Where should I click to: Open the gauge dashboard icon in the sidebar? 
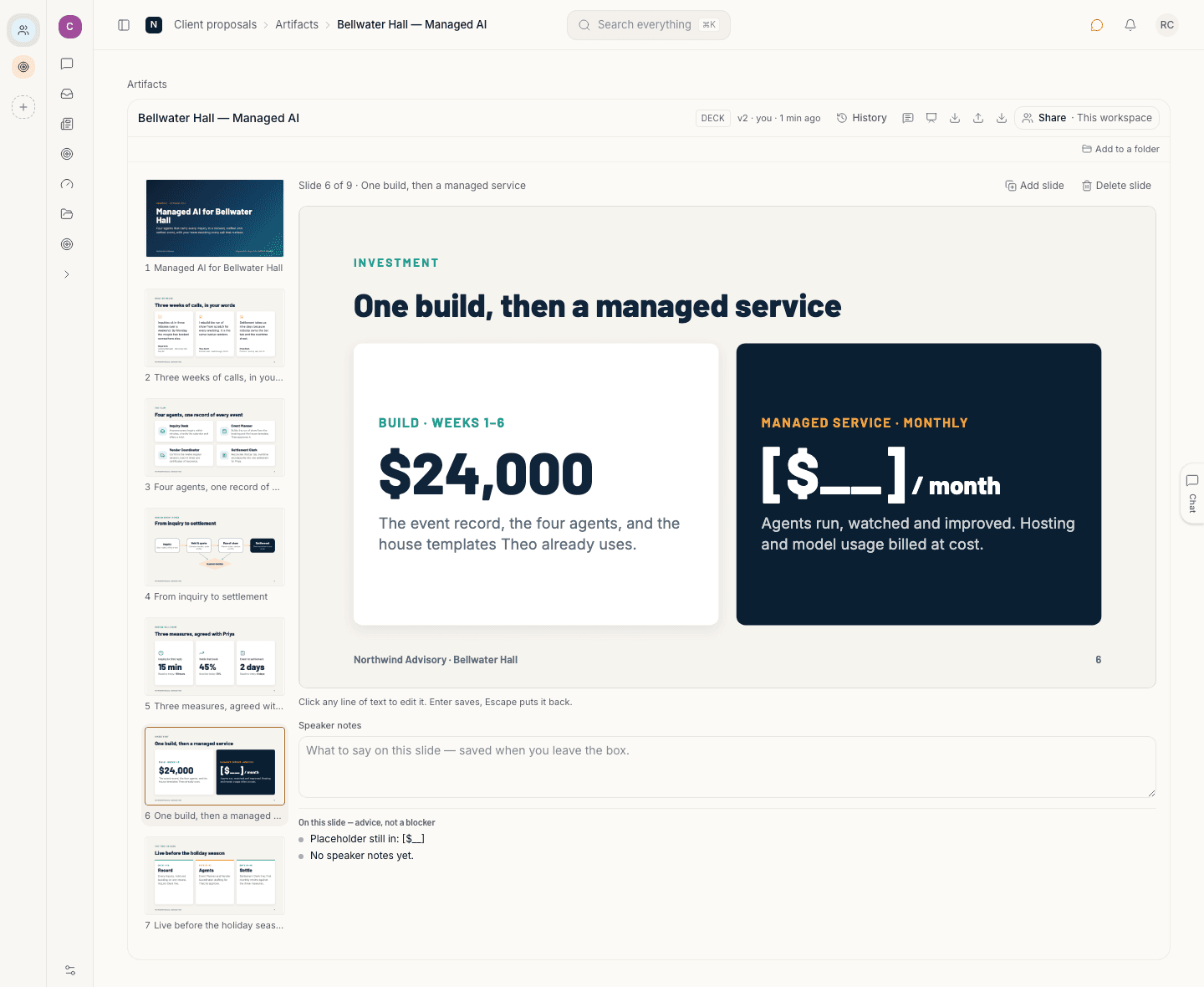click(67, 184)
